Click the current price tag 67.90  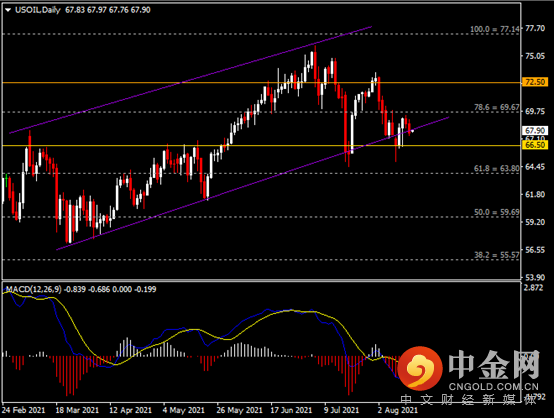click(x=535, y=130)
